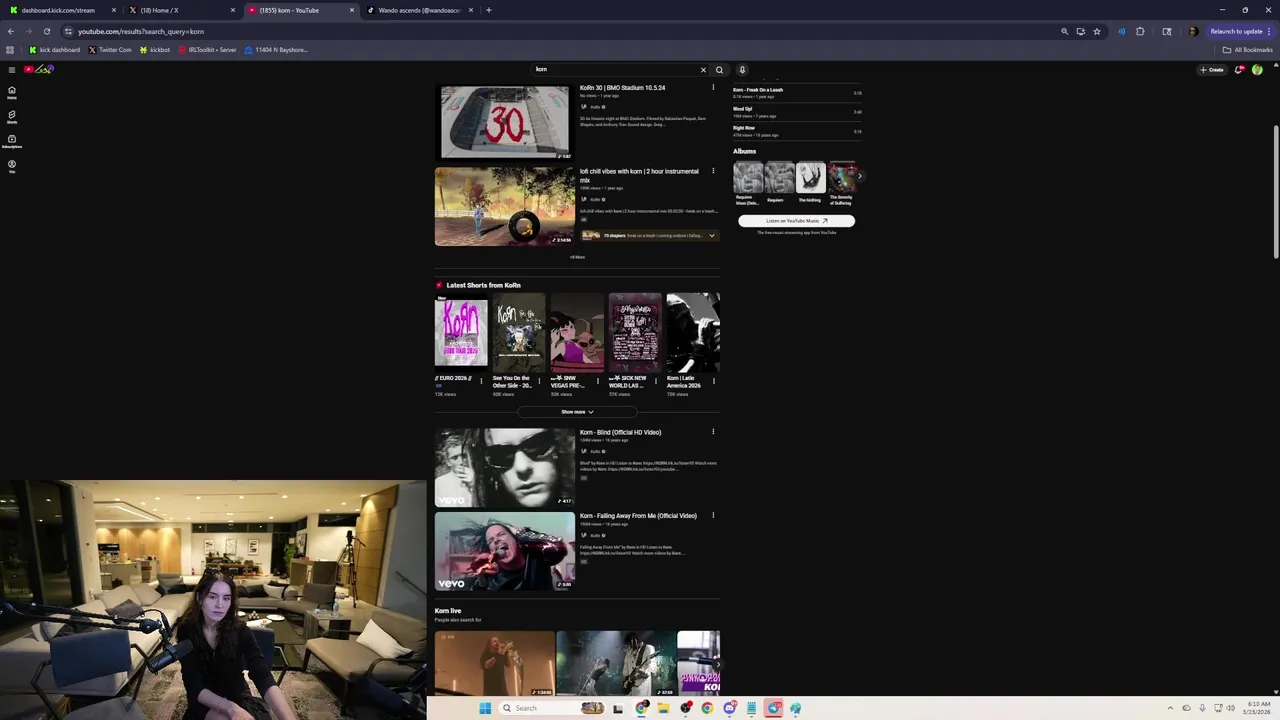Start voice search with microphone
This screenshot has width=1280, height=720.
(x=742, y=70)
